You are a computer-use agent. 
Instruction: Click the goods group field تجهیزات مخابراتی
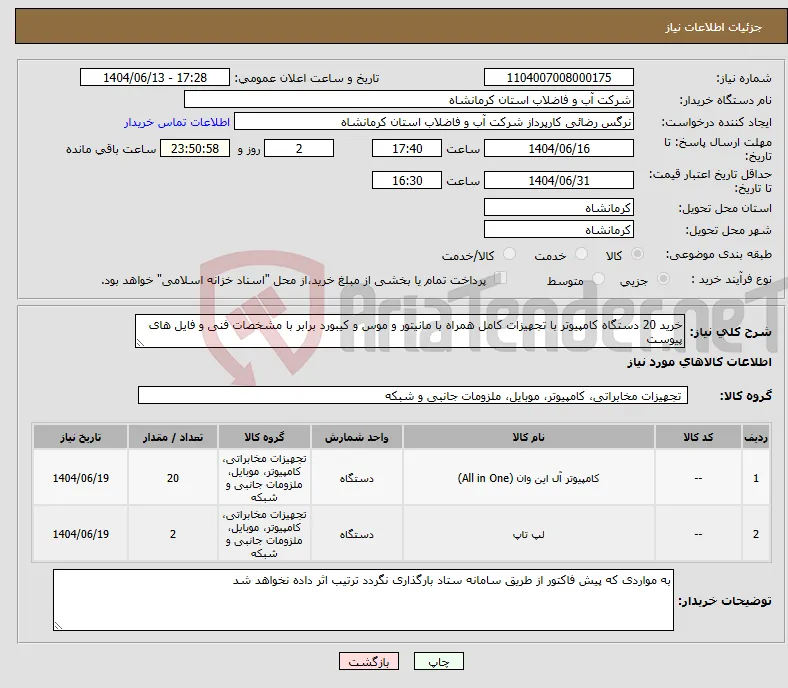point(413,396)
